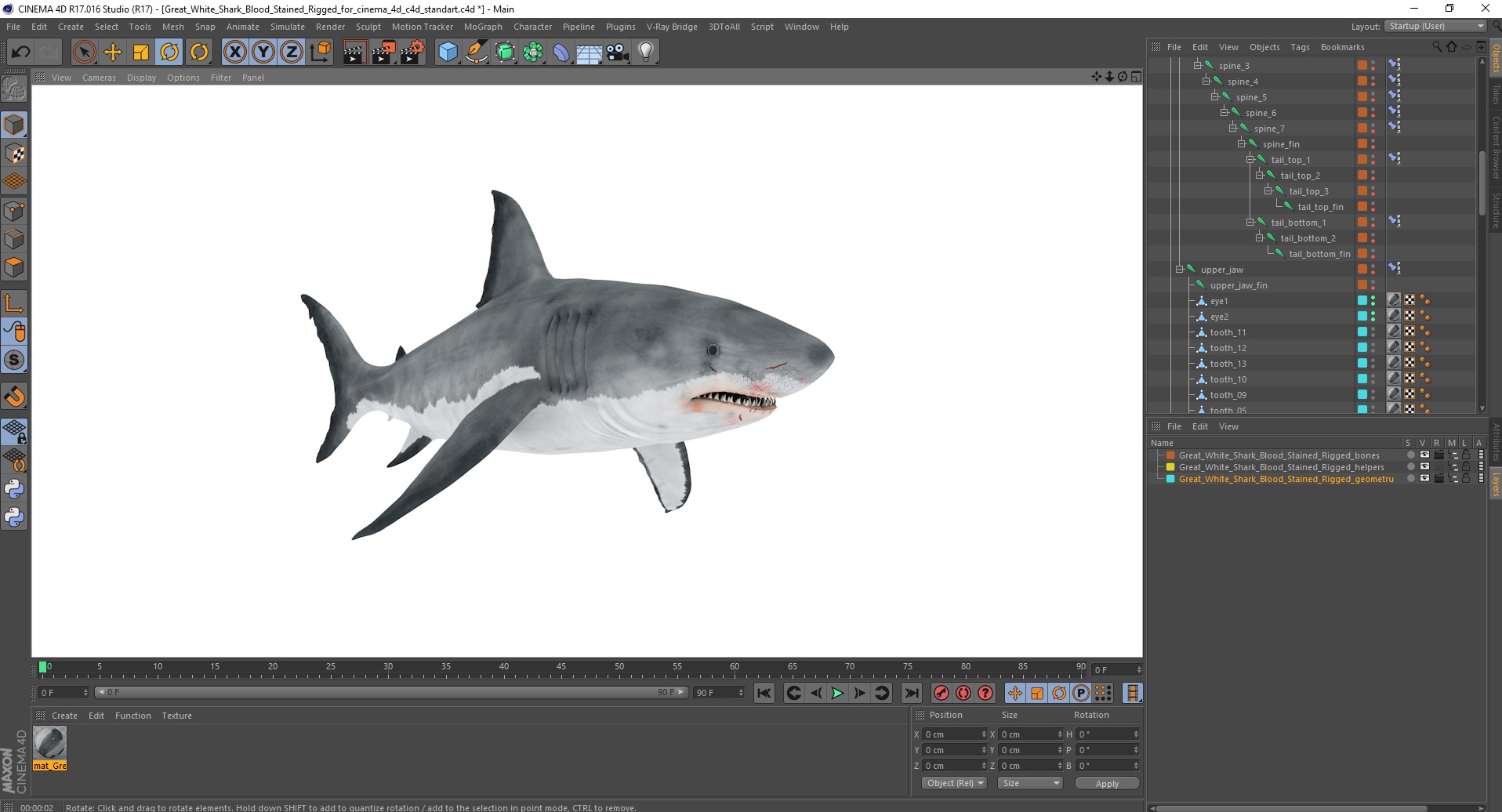This screenshot has height=812, width=1502.
Task: Open the Character menu
Action: 532,27
